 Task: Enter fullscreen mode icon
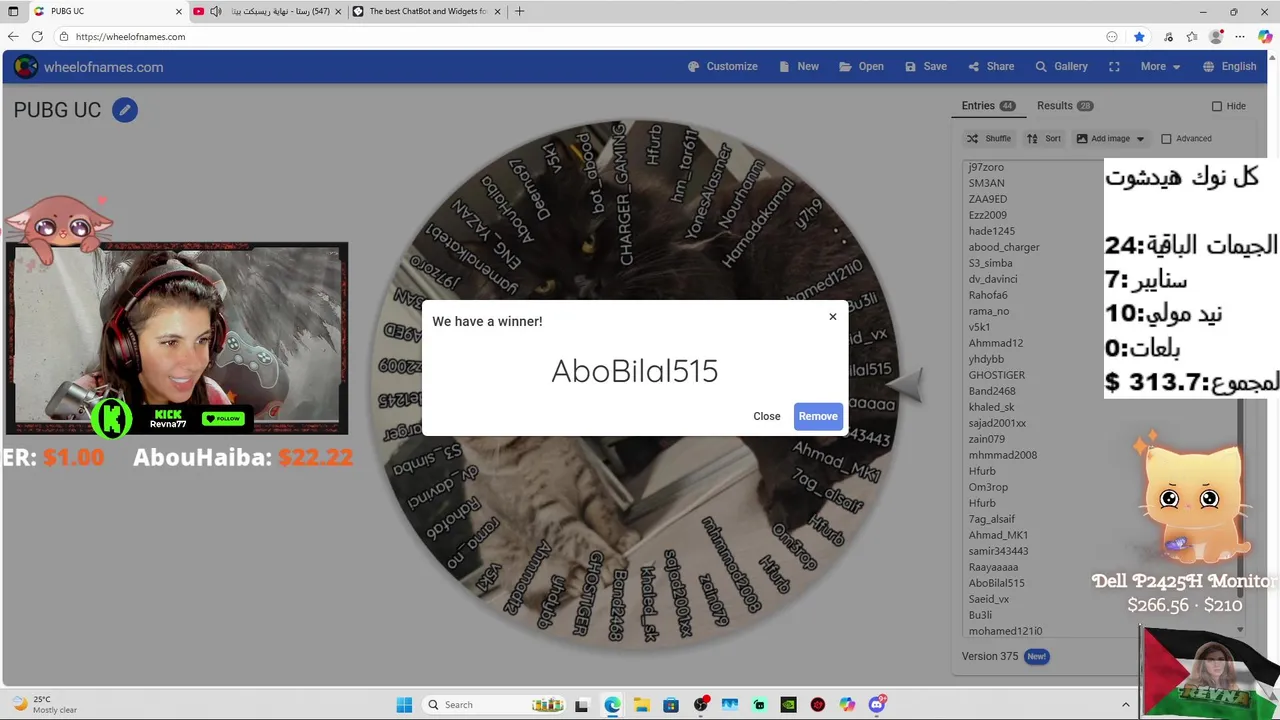pyautogui.click(x=1114, y=67)
